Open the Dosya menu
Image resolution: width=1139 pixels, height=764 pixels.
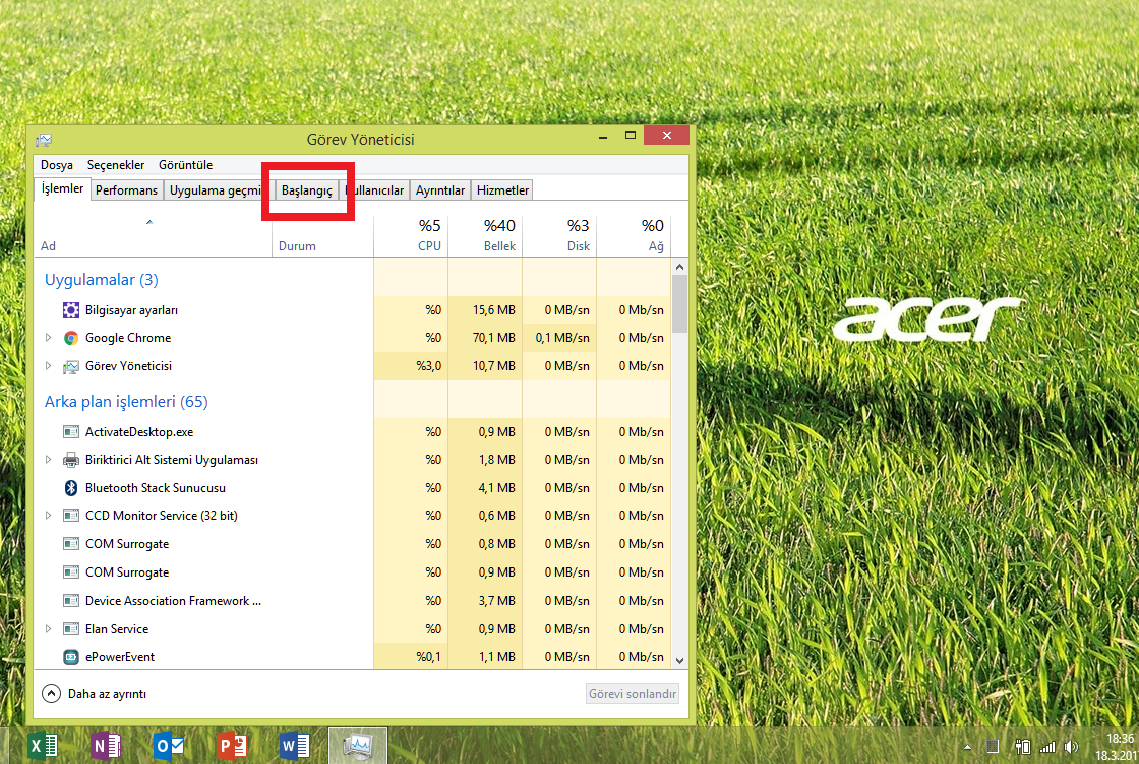coord(57,165)
